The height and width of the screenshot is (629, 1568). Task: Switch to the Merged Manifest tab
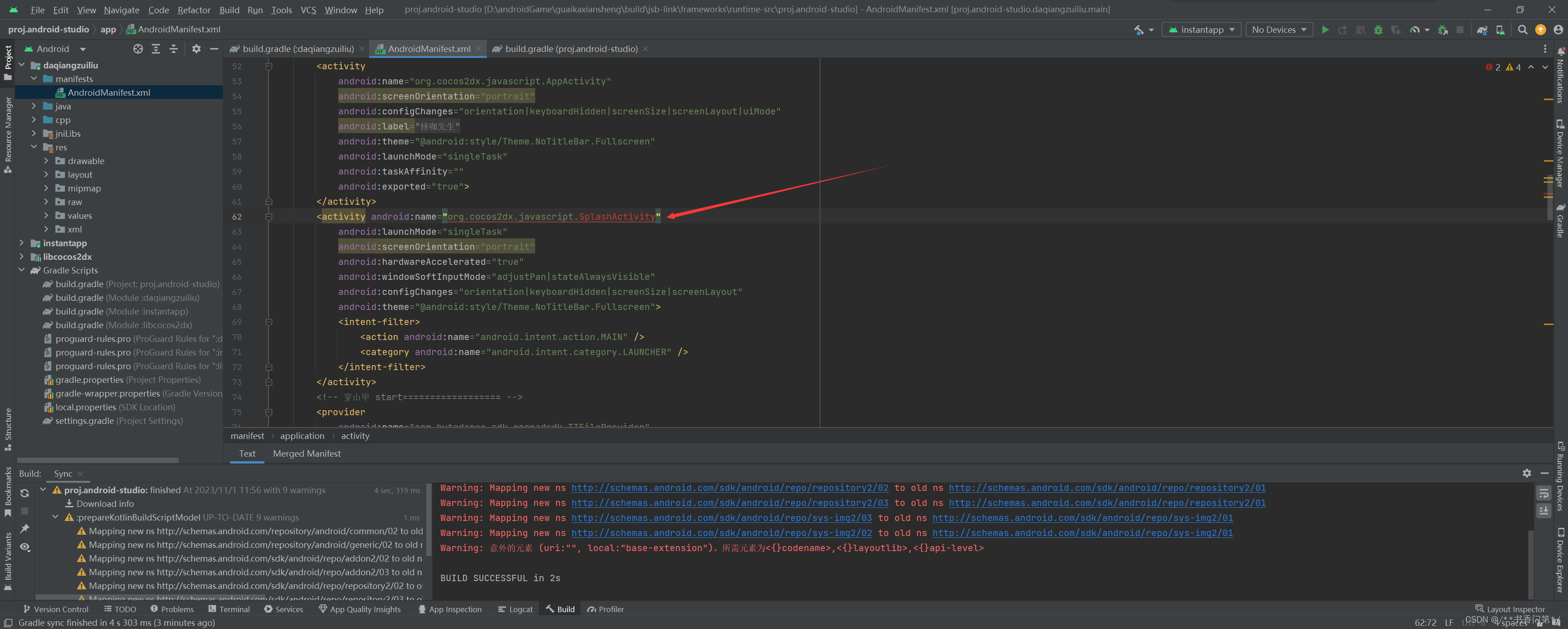306,454
